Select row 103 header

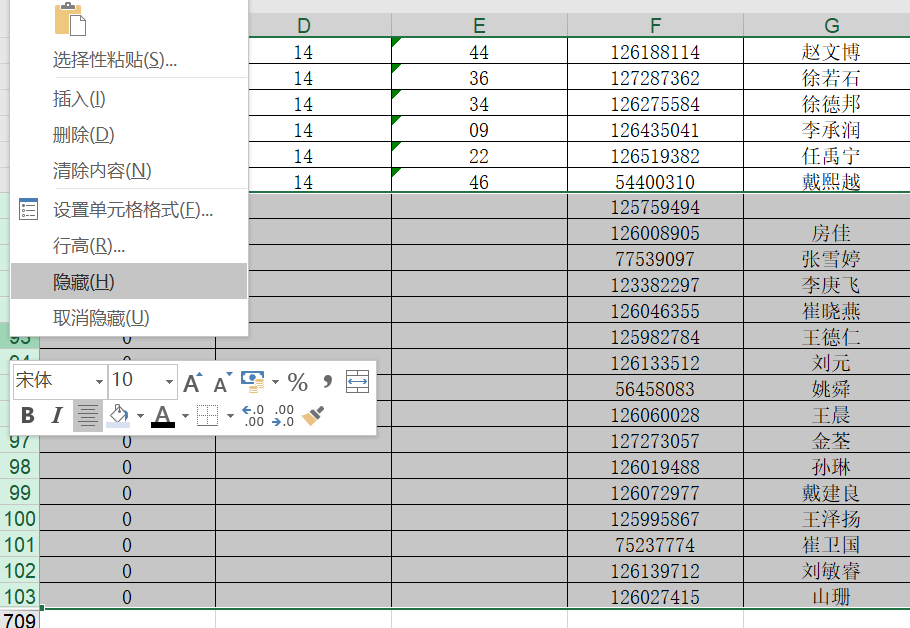click(20, 597)
